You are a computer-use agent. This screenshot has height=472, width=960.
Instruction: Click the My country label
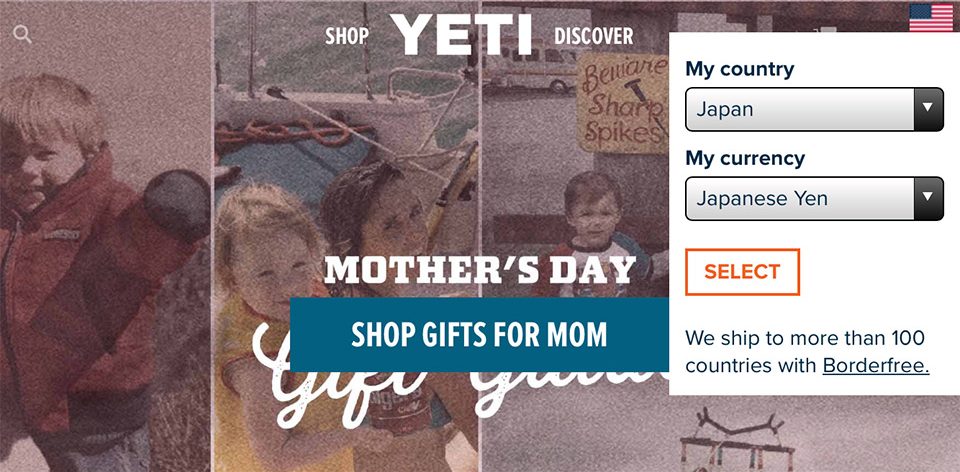[x=739, y=69]
